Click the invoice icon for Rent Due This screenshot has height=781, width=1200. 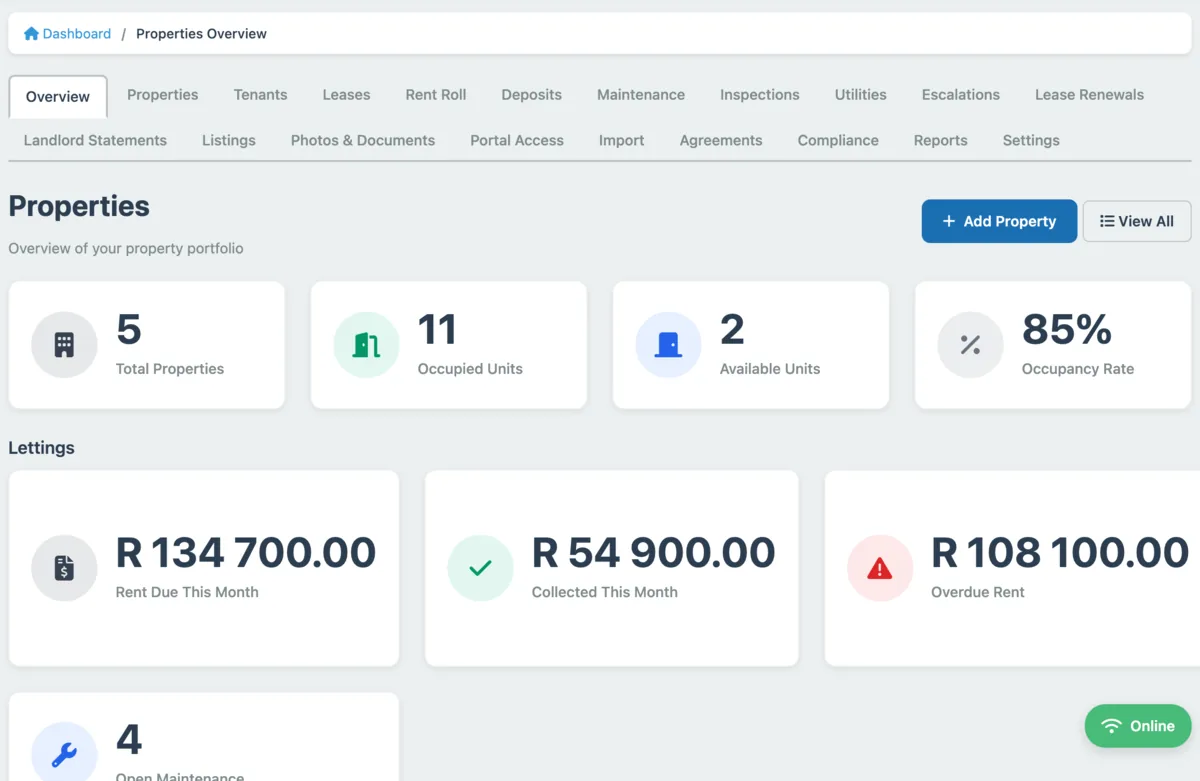pyautogui.click(x=64, y=568)
